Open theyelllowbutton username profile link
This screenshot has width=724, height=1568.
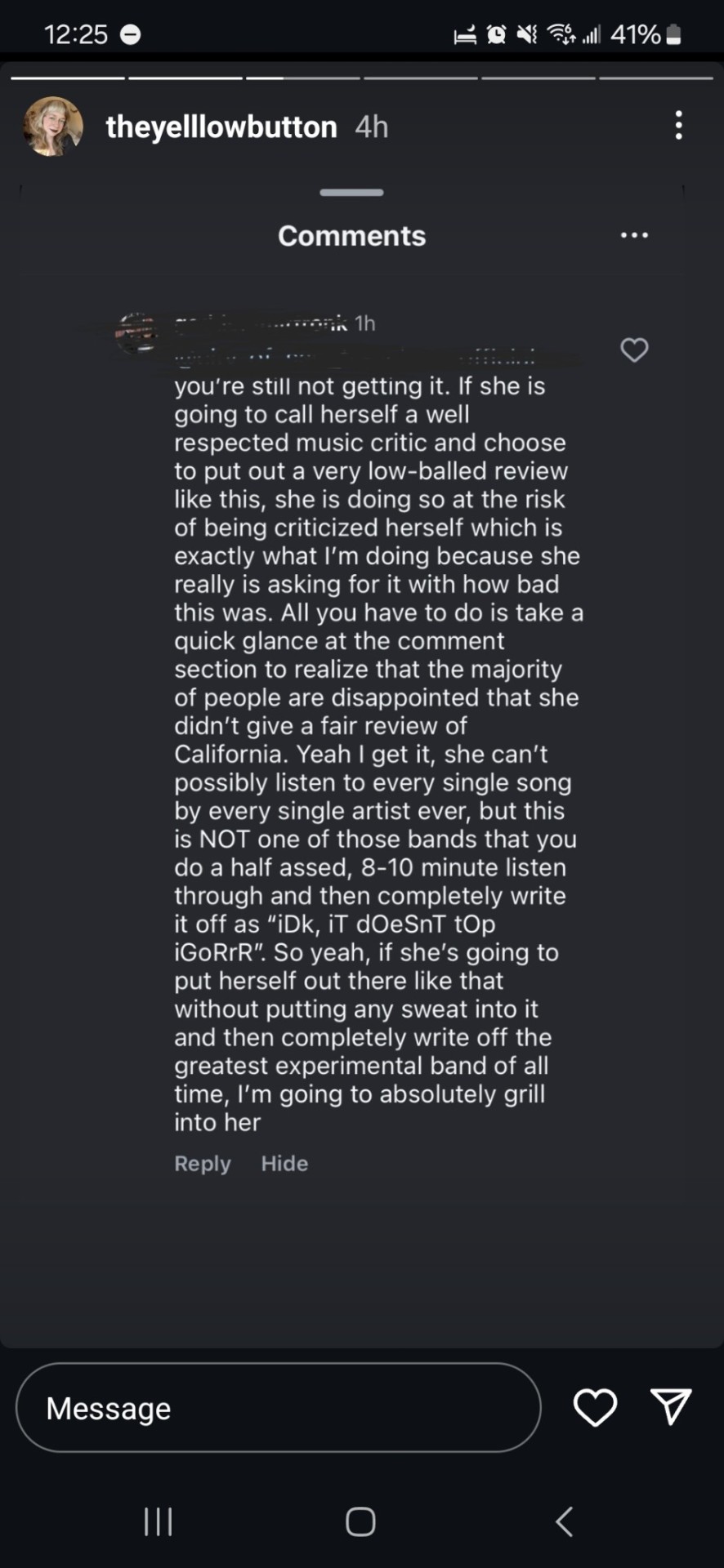(221, 127)
